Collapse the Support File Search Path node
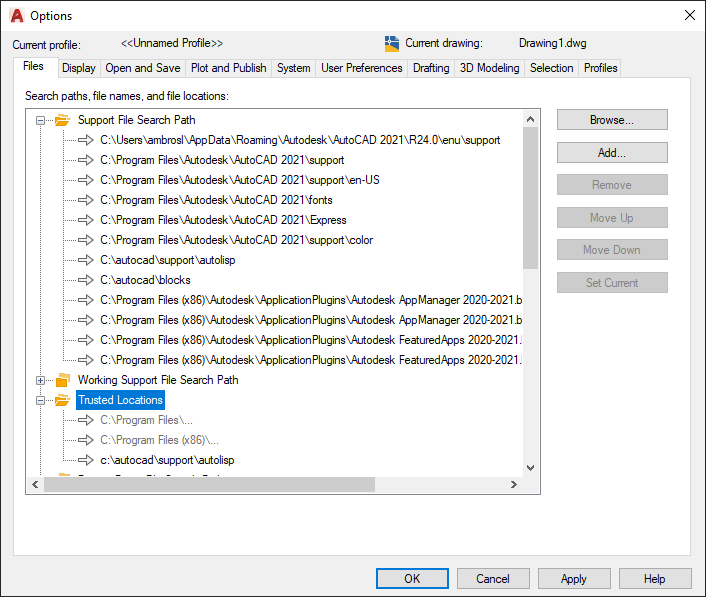The height and width of the screenshot is (597, 706). point(41,120)
